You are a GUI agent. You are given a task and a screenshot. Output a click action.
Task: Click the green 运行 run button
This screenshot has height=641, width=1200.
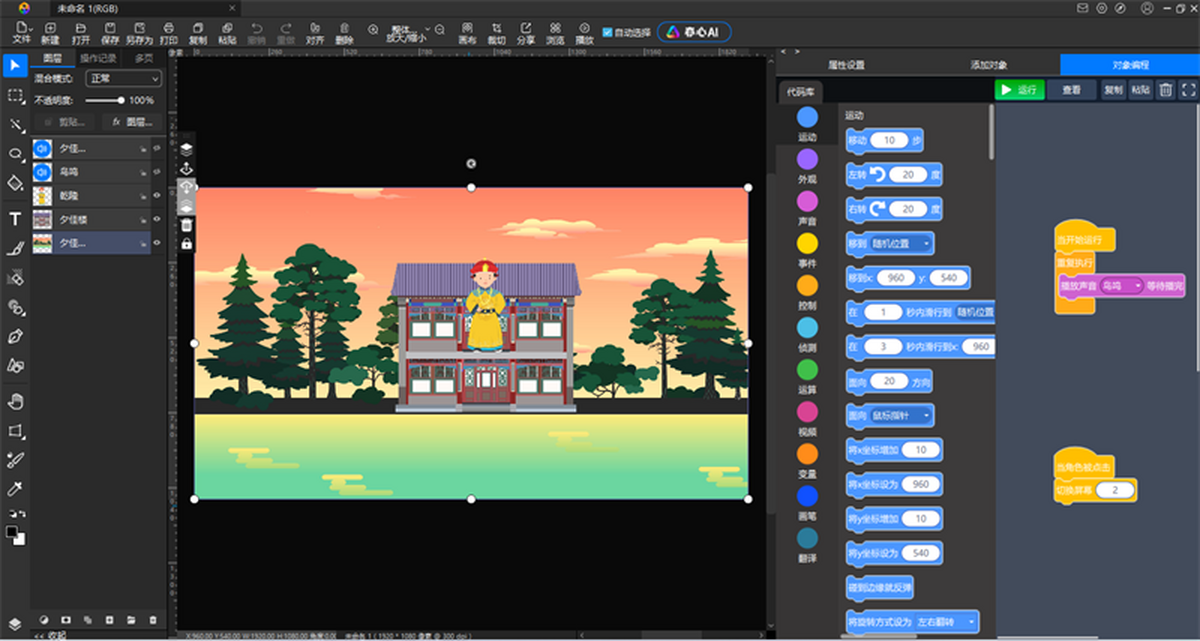pos(1019,90)
